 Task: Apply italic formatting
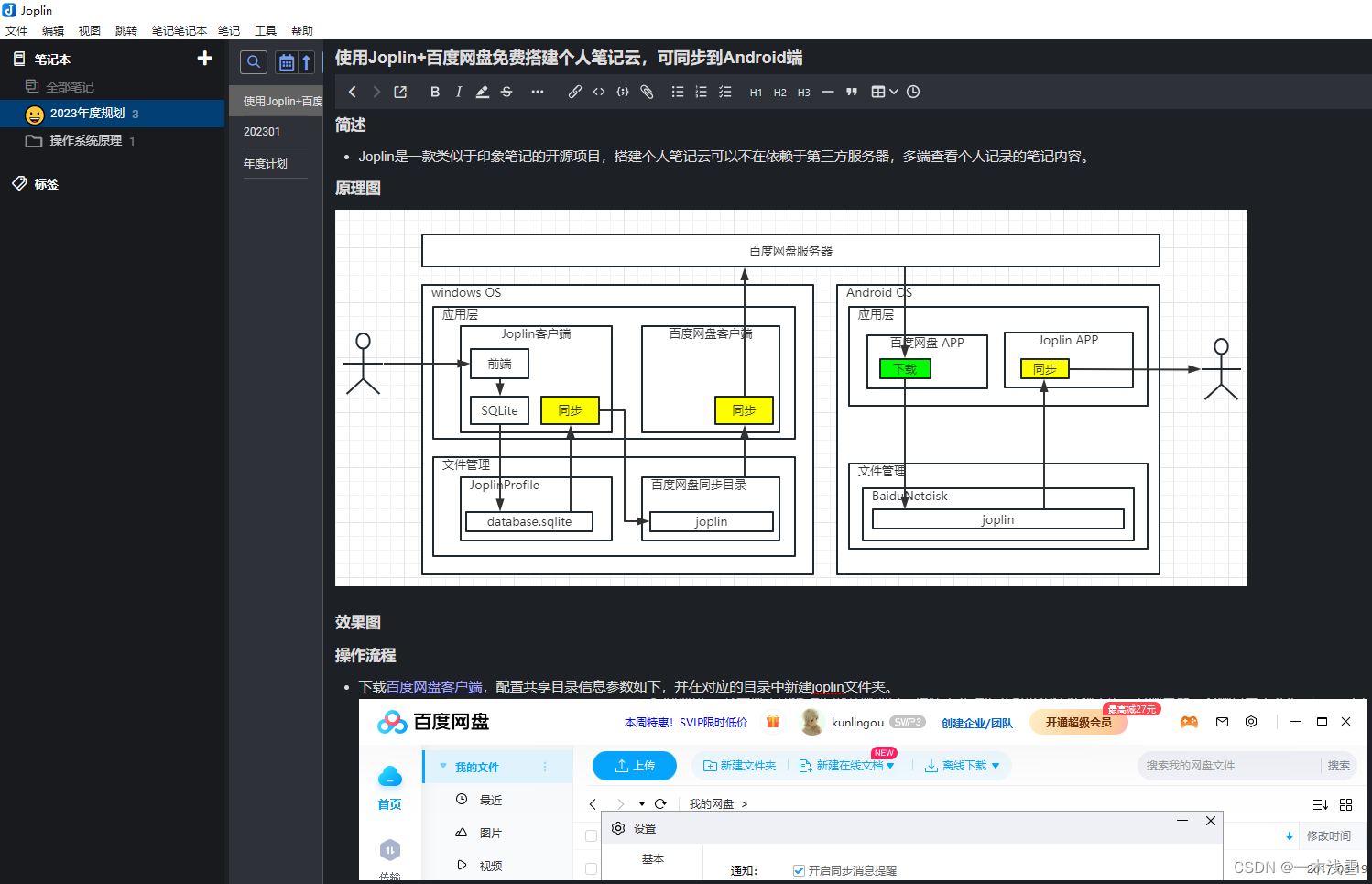(459, 92)
